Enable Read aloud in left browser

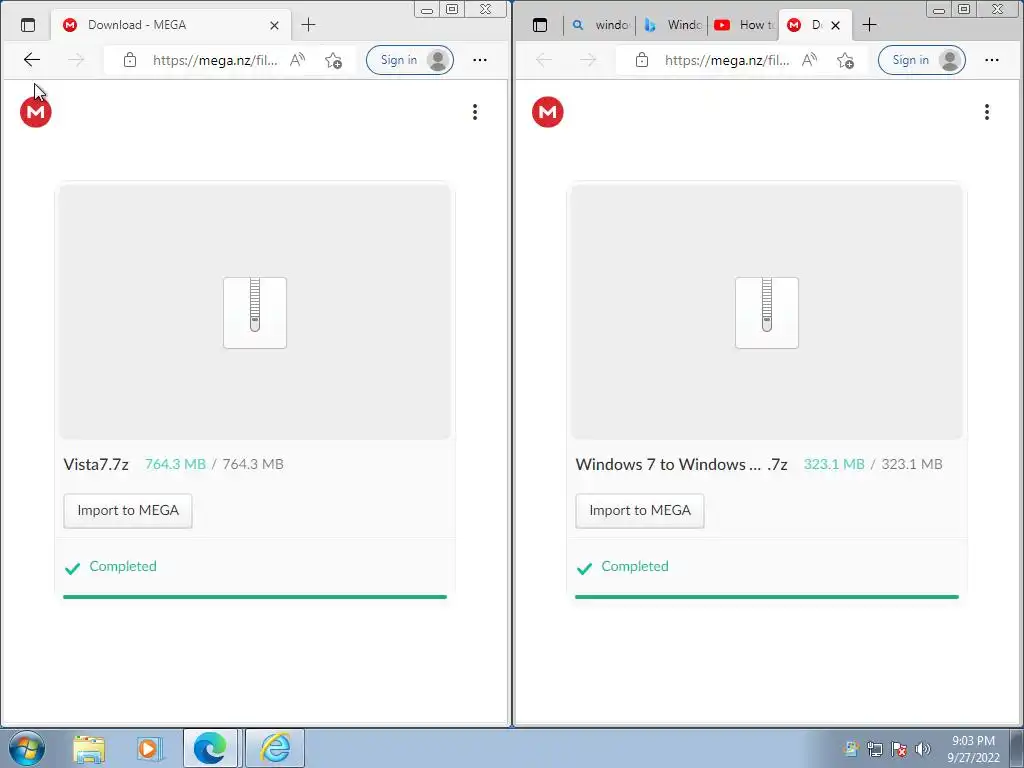(298, 60)
